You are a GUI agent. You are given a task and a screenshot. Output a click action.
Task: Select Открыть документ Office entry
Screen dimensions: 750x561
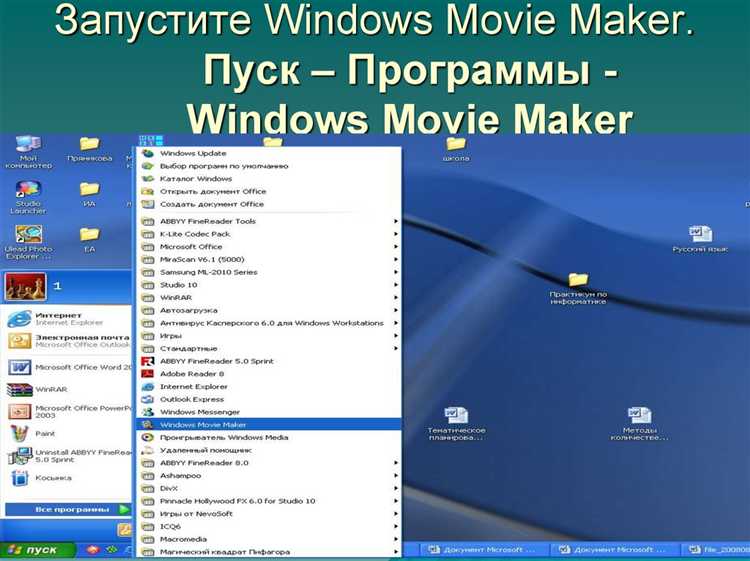point(269,191)
